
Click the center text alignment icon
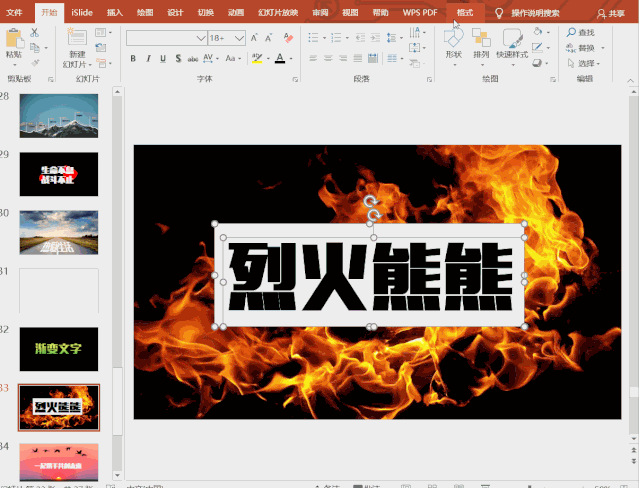(x=328, y=58)
